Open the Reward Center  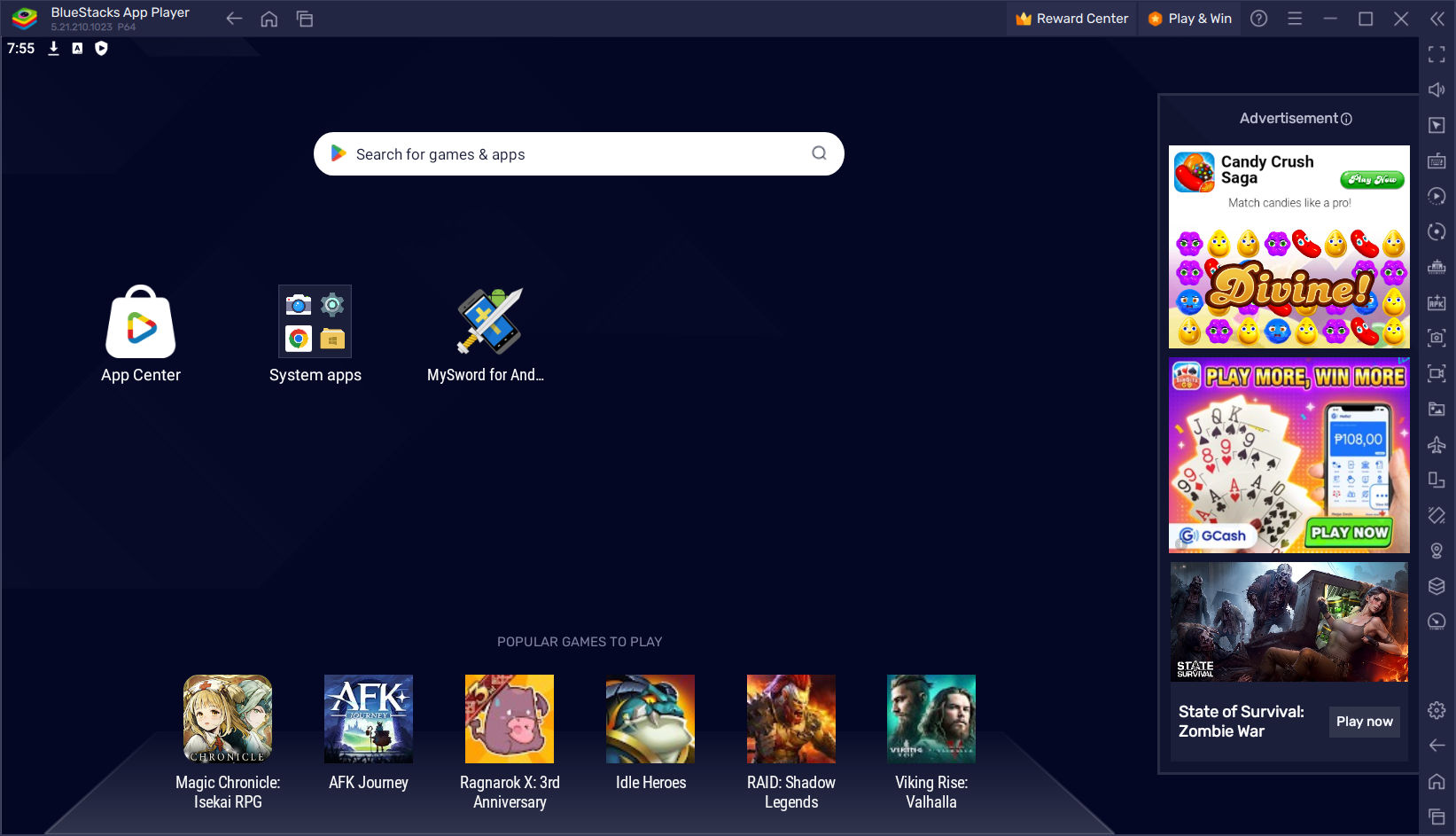pyautogui.click(x=1072, y=19)
